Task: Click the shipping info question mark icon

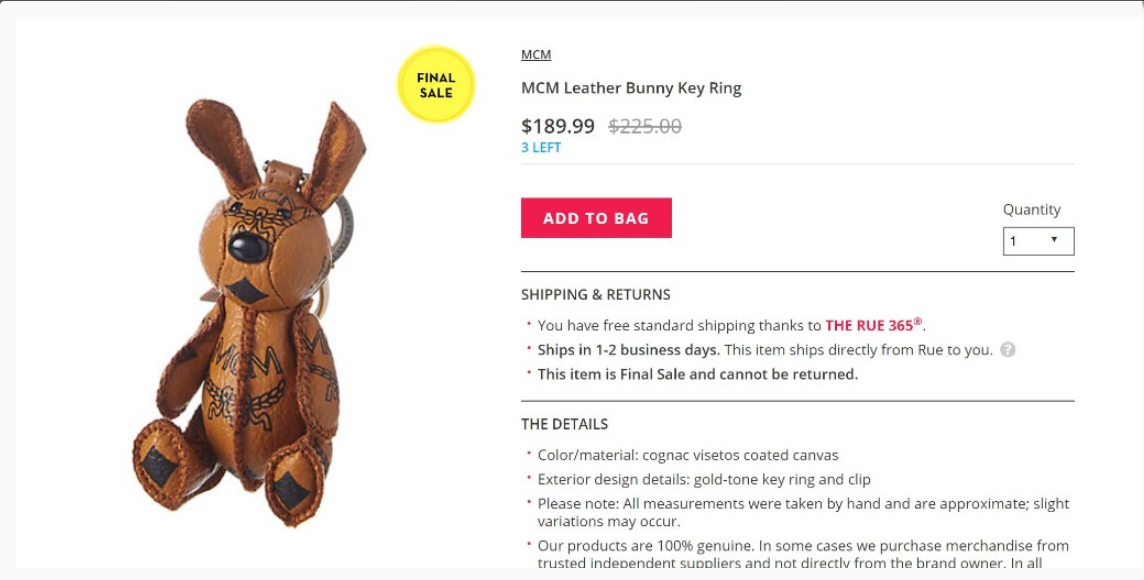Action: tap(1008, 350)
